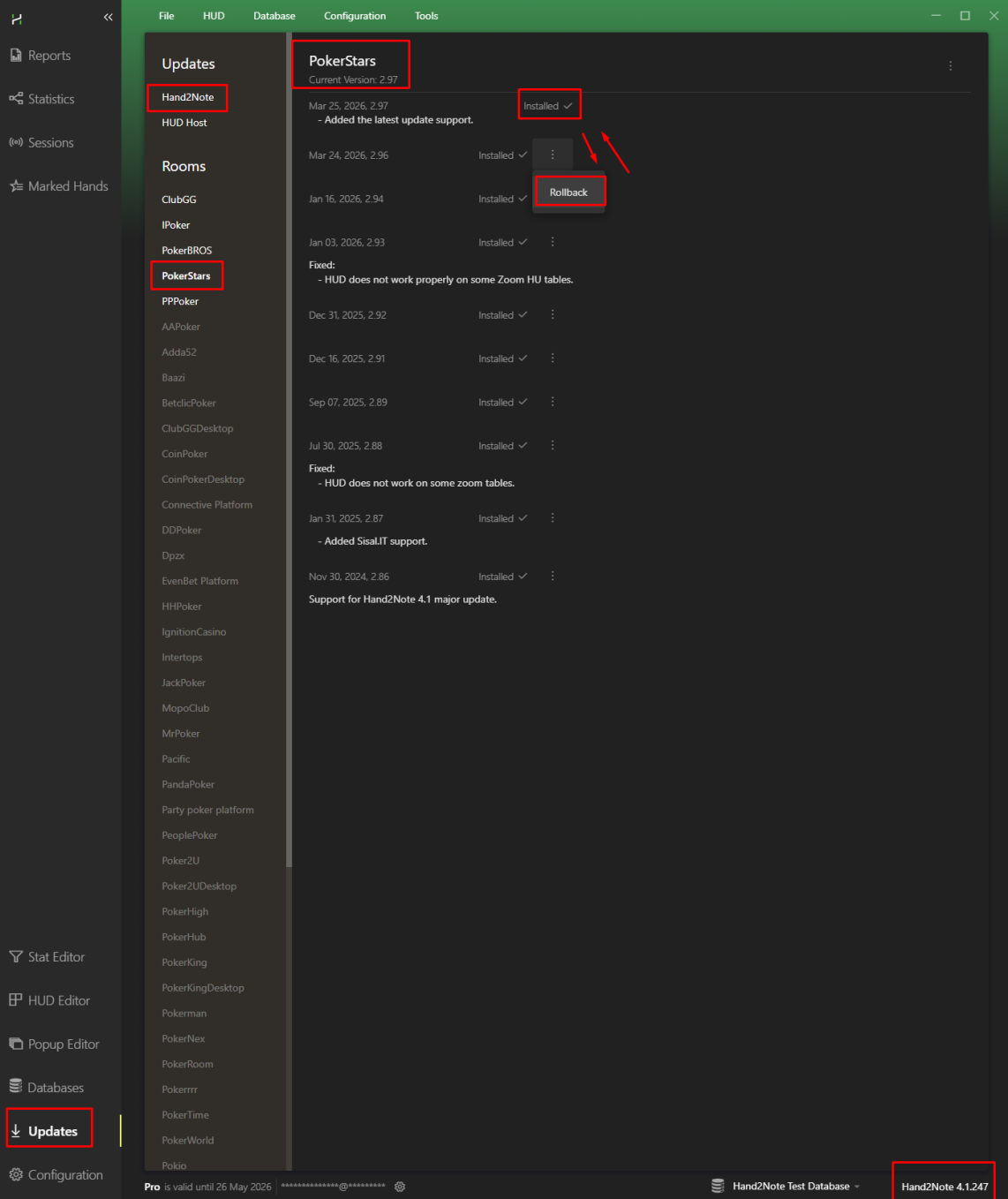Open the File menu

pyautogui.click(x=166, y=16)
